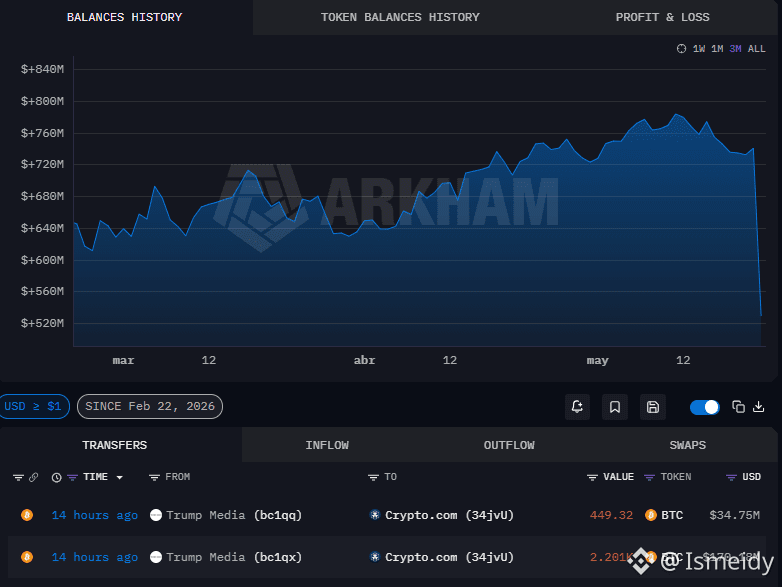The image size is (782, 587).
Task: Create alert with the bell icon
Action: pyautogui.click(x=577, y=407)
